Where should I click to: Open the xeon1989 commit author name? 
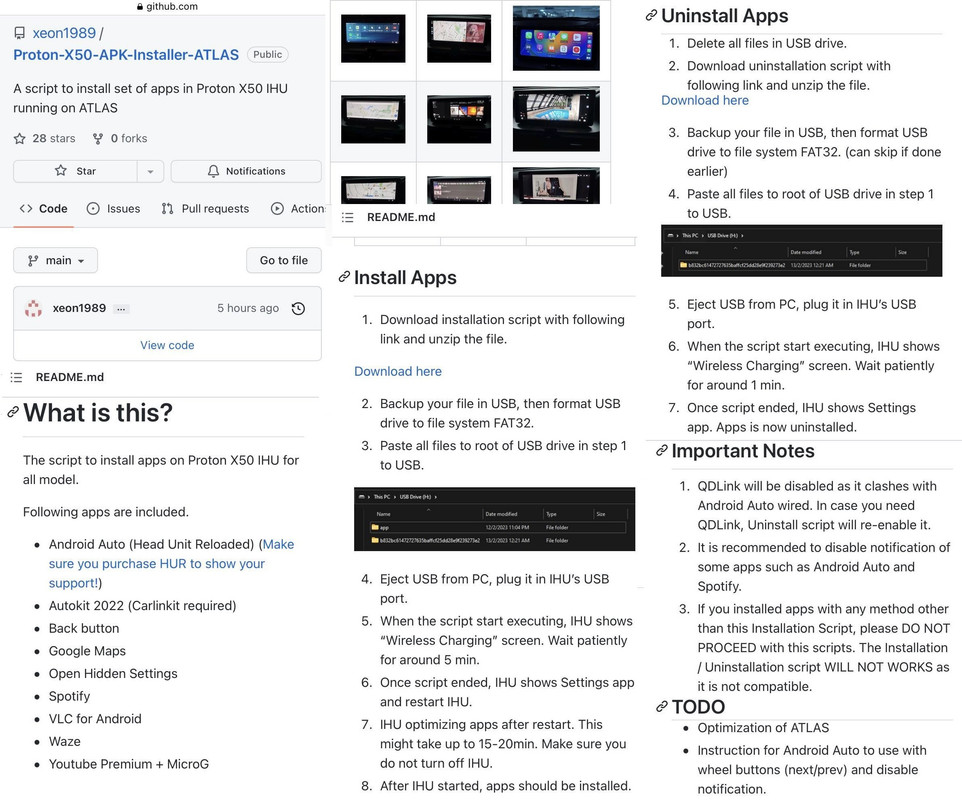(79, 308)
